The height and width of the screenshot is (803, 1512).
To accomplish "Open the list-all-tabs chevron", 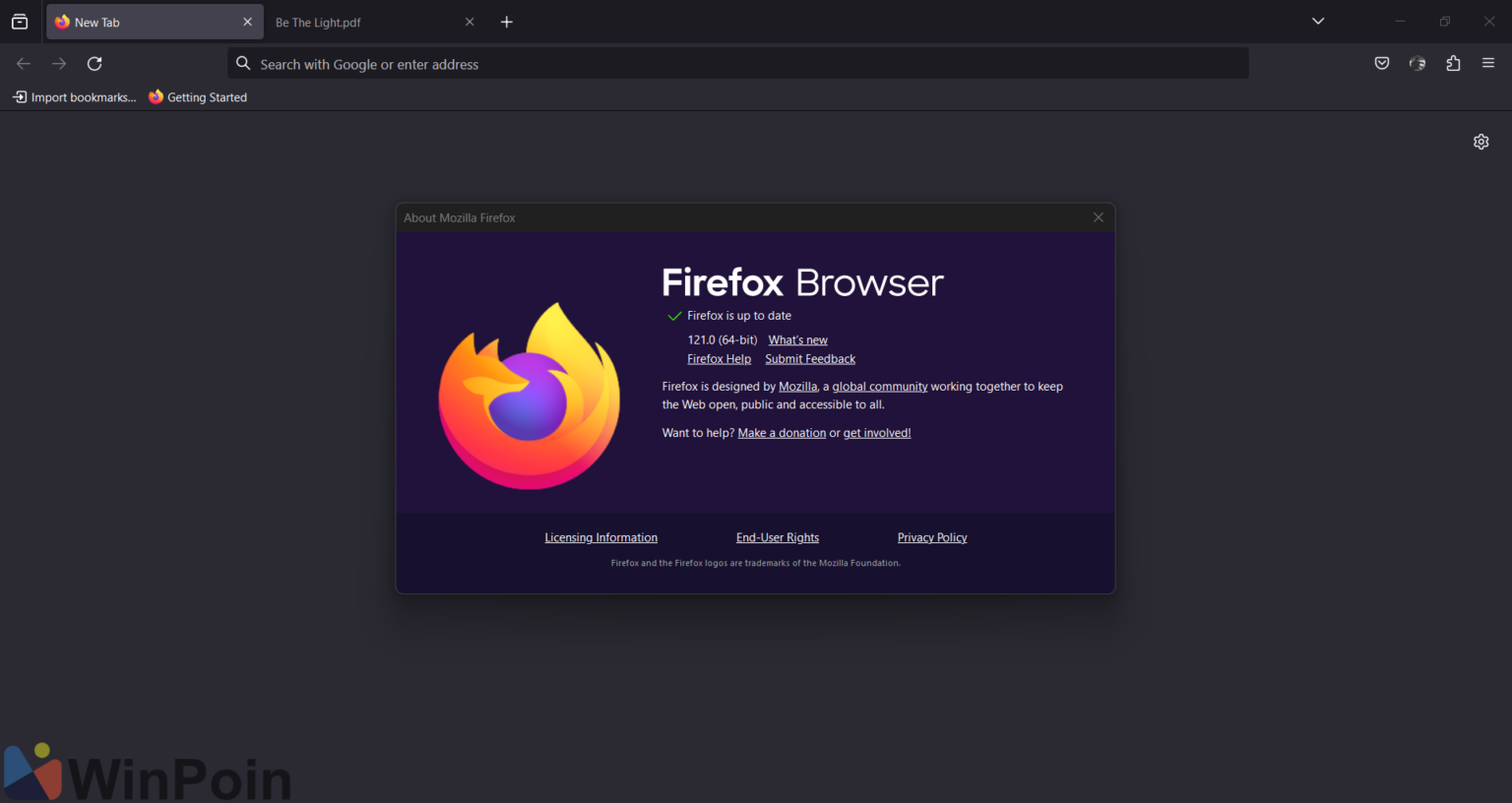I will click(1317, 21).
